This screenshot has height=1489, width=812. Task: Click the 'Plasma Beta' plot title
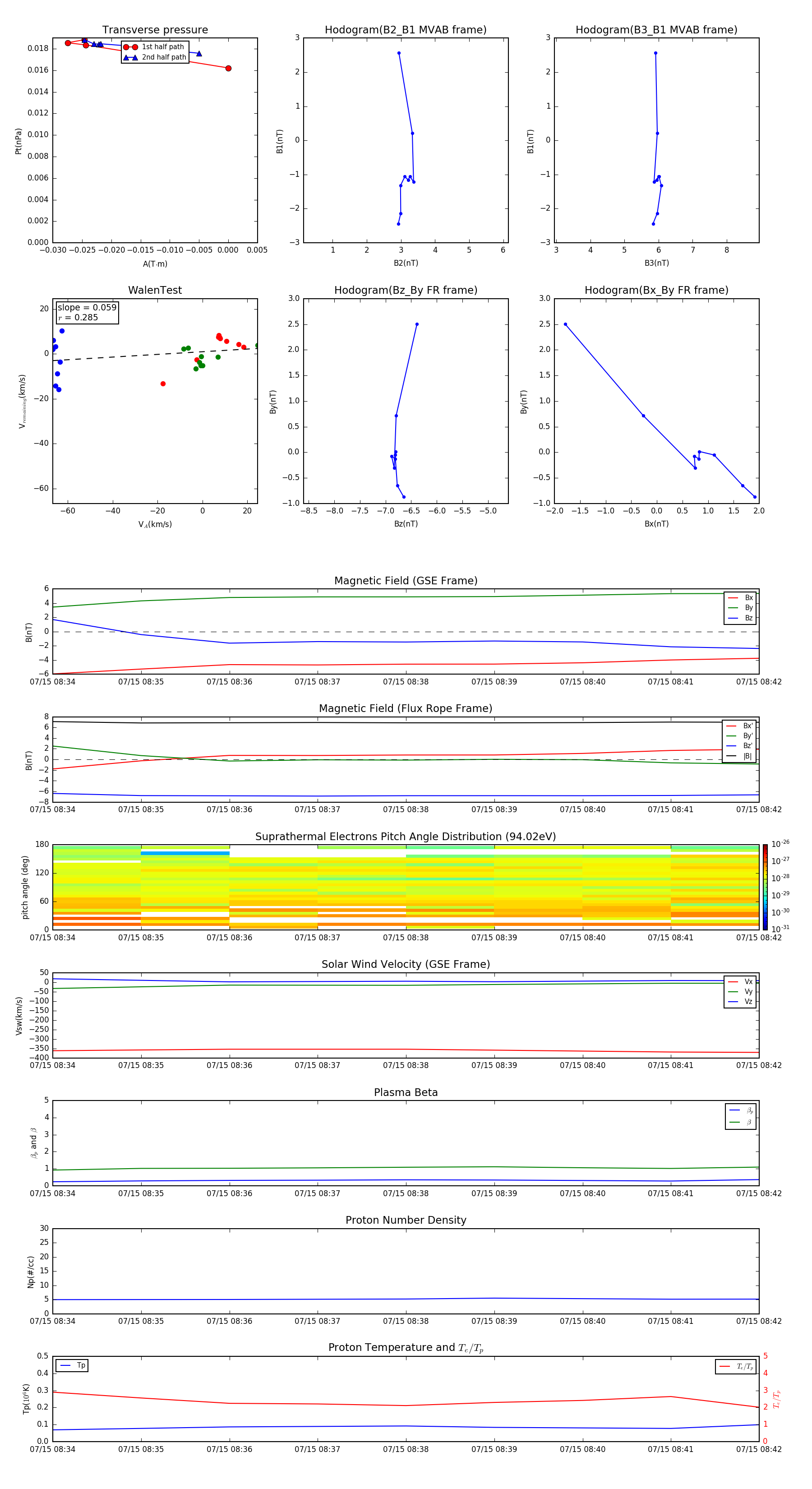tap(406, 1092)
